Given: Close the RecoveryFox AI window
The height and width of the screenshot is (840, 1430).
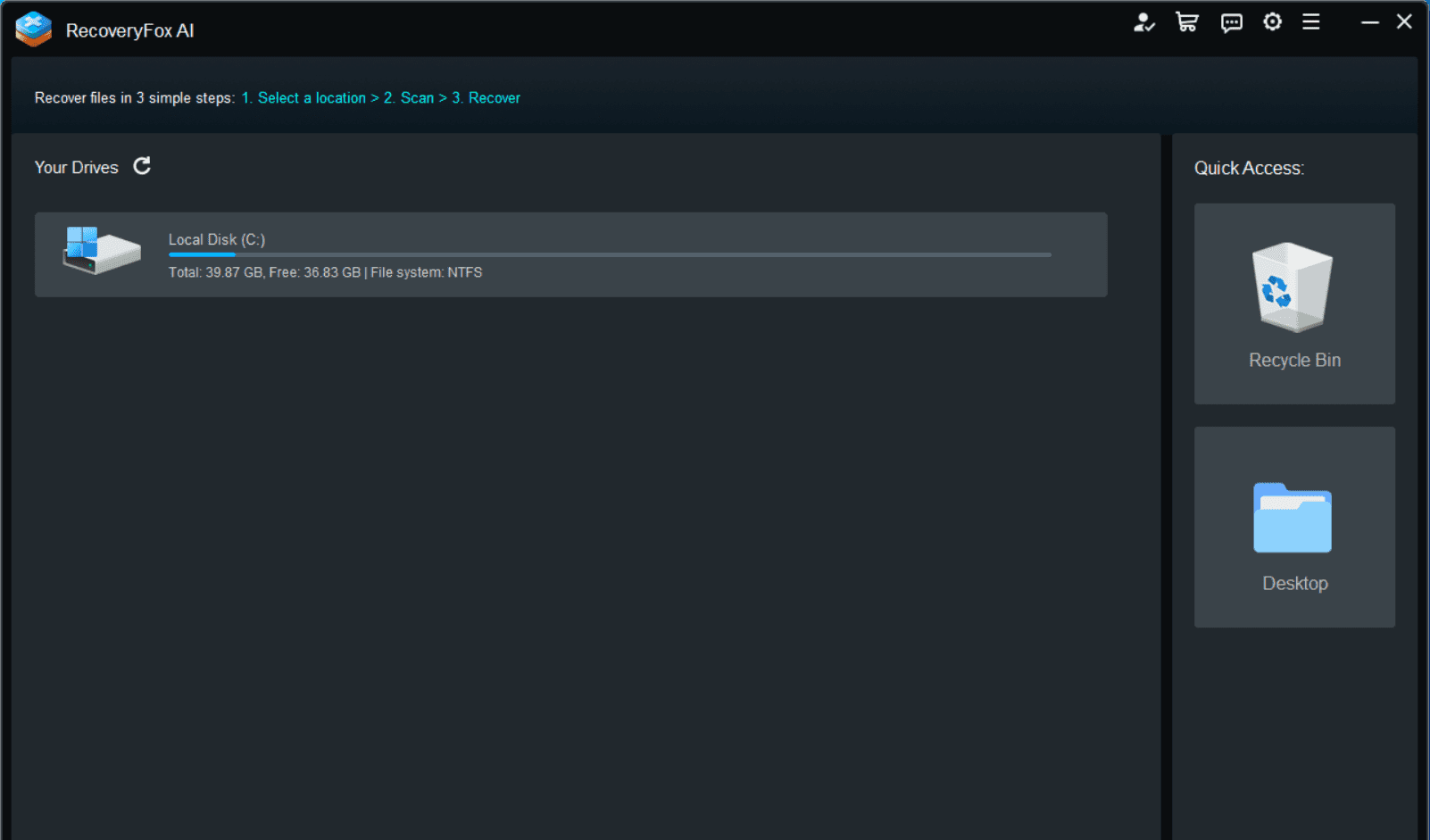Looking at the screenshot, I should pyautogui.click(x=1404, y=21).
